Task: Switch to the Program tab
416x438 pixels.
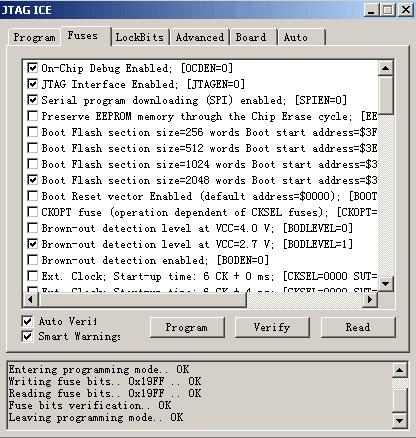Action: pyautogui.click(x=34, y=37)
